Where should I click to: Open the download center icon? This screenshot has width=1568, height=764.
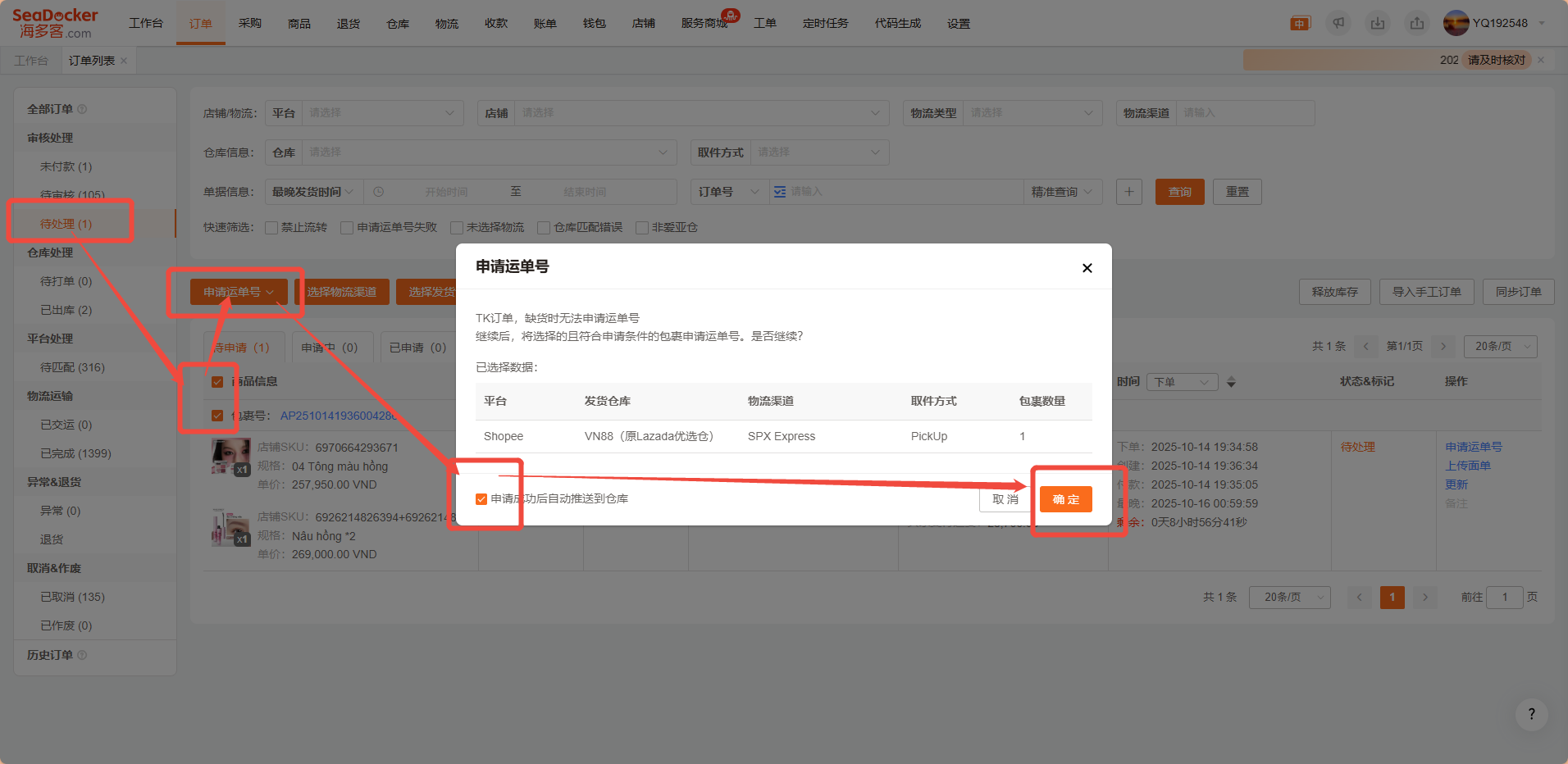1378,23
